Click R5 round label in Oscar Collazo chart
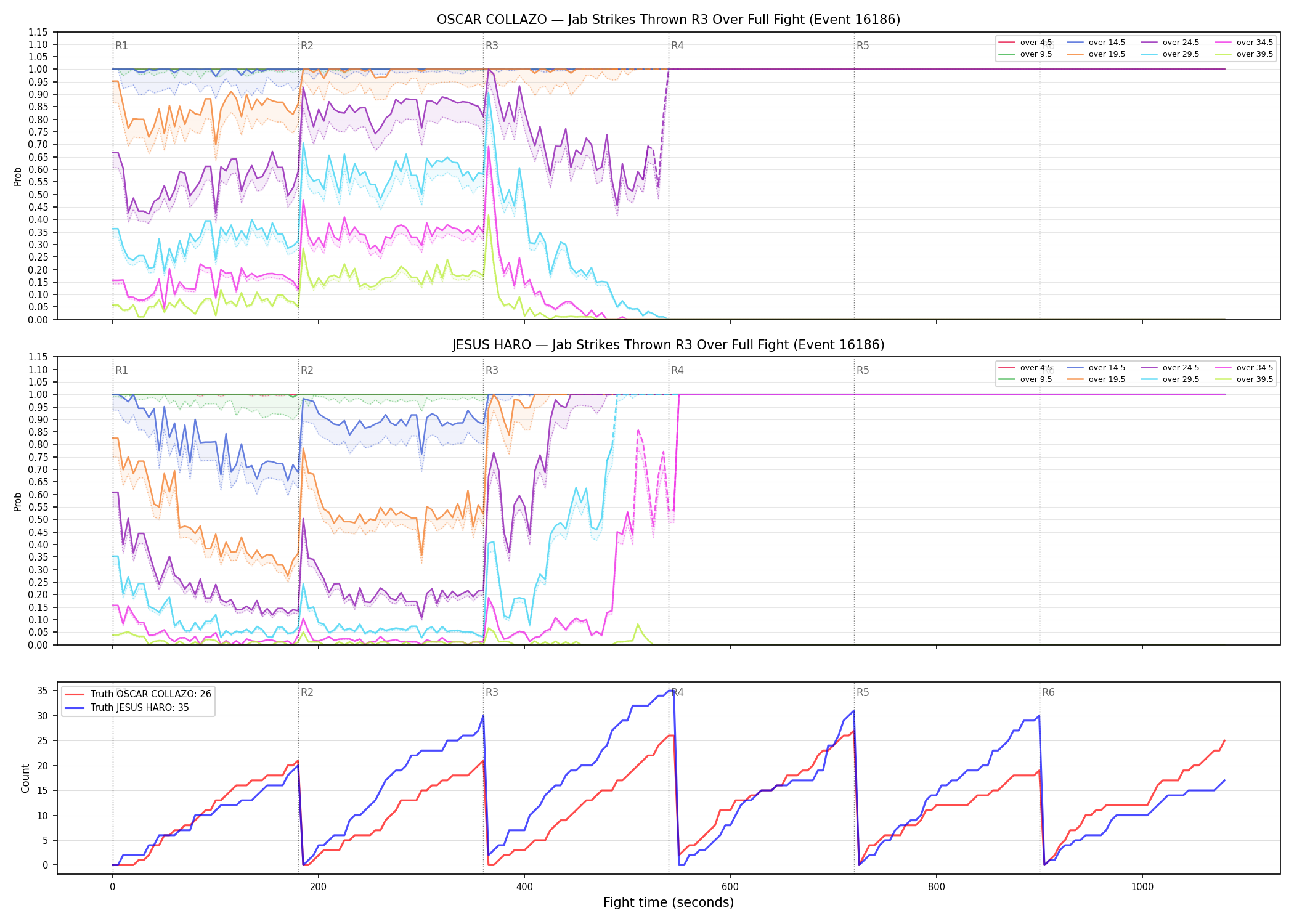Screen dimensions: 1294x924 coord(863,46)
